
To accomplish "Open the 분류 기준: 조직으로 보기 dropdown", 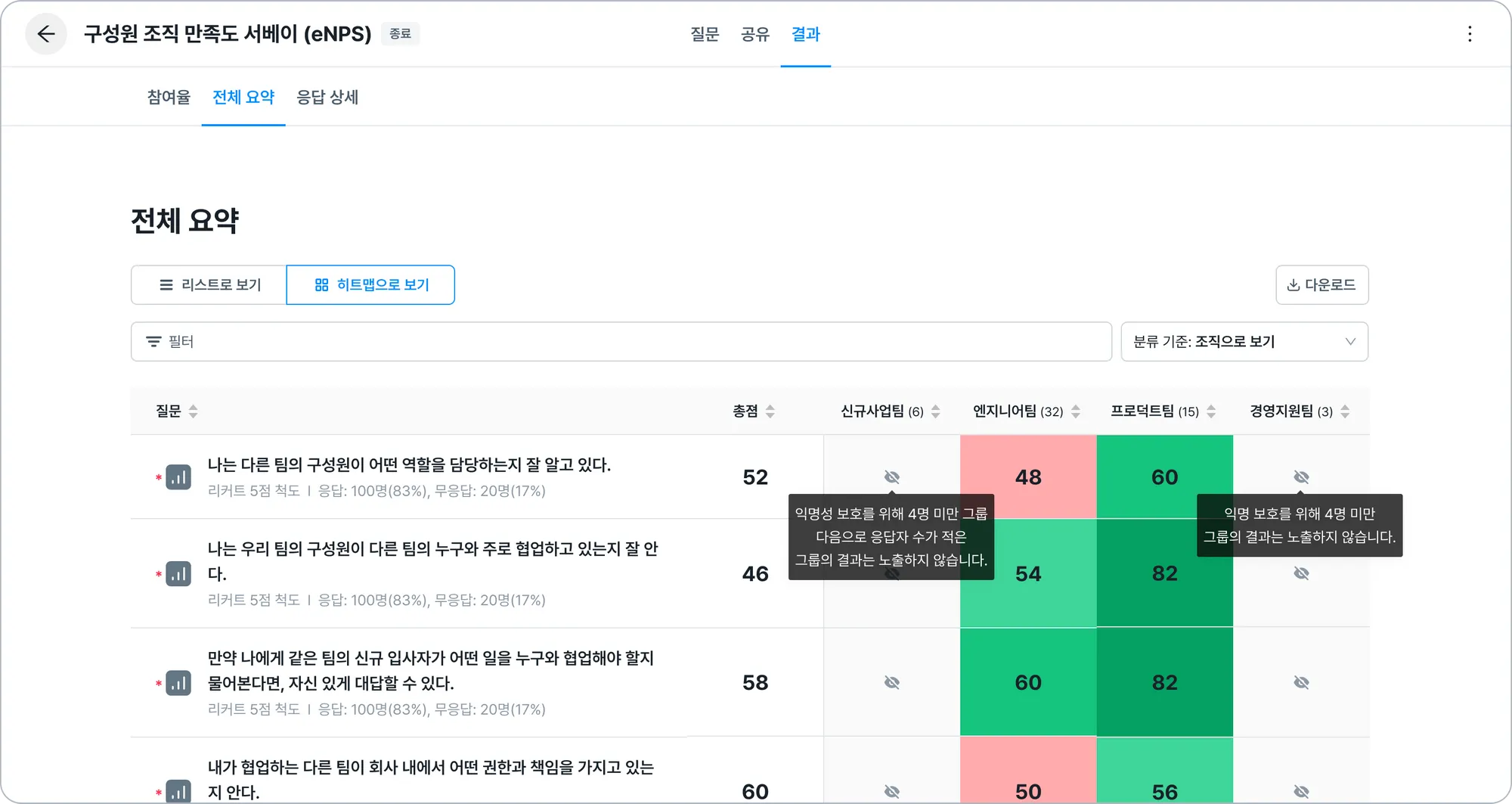I will pos(1244,342).
